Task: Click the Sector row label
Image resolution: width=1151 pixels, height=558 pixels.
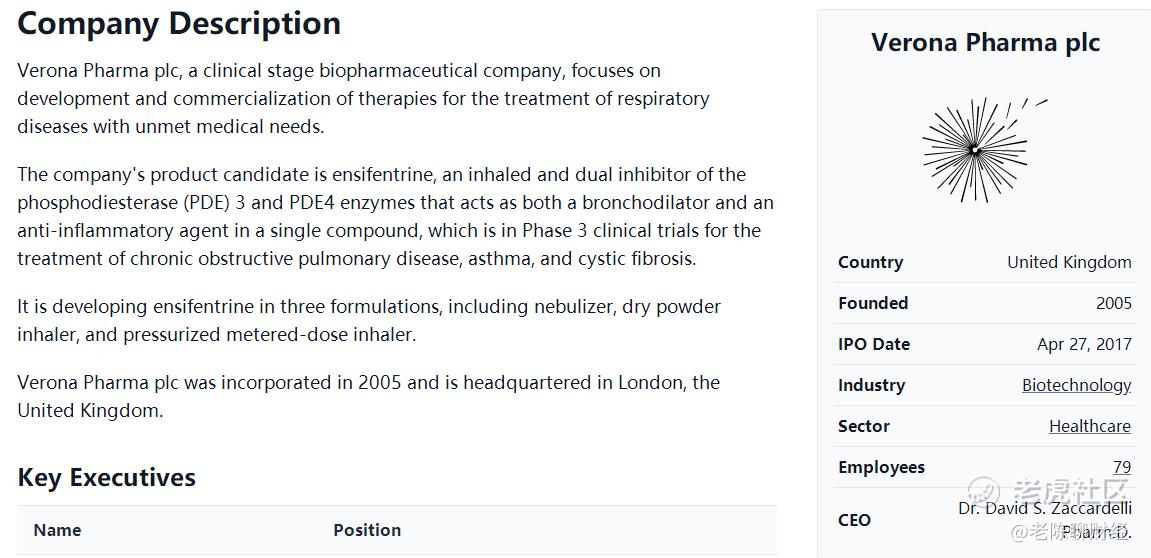Action: pos(864,426)
